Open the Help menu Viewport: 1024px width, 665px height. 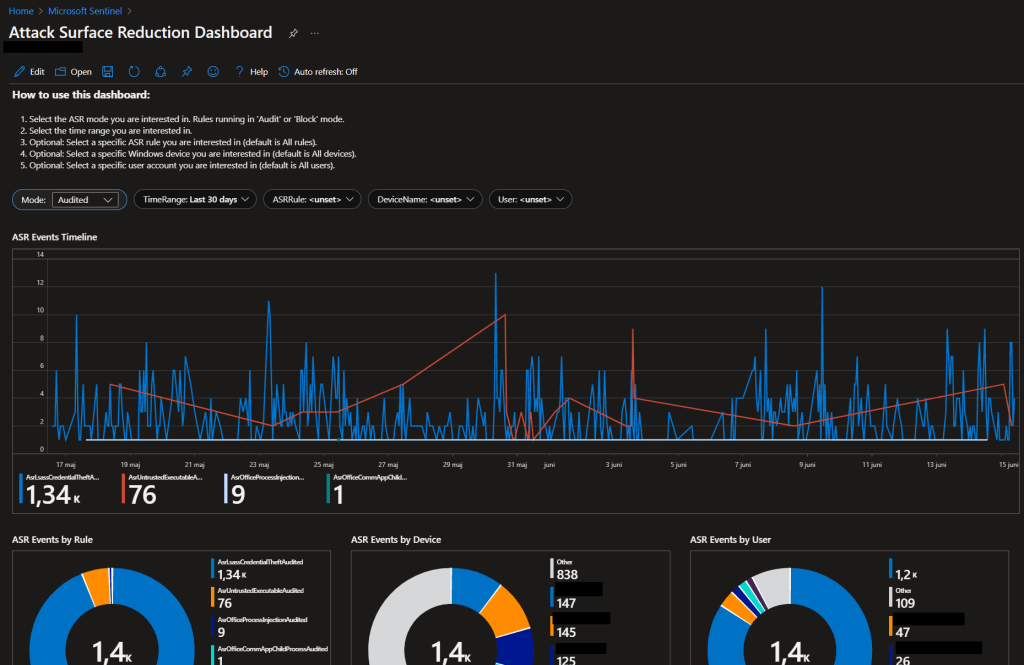tap(251, 72)
